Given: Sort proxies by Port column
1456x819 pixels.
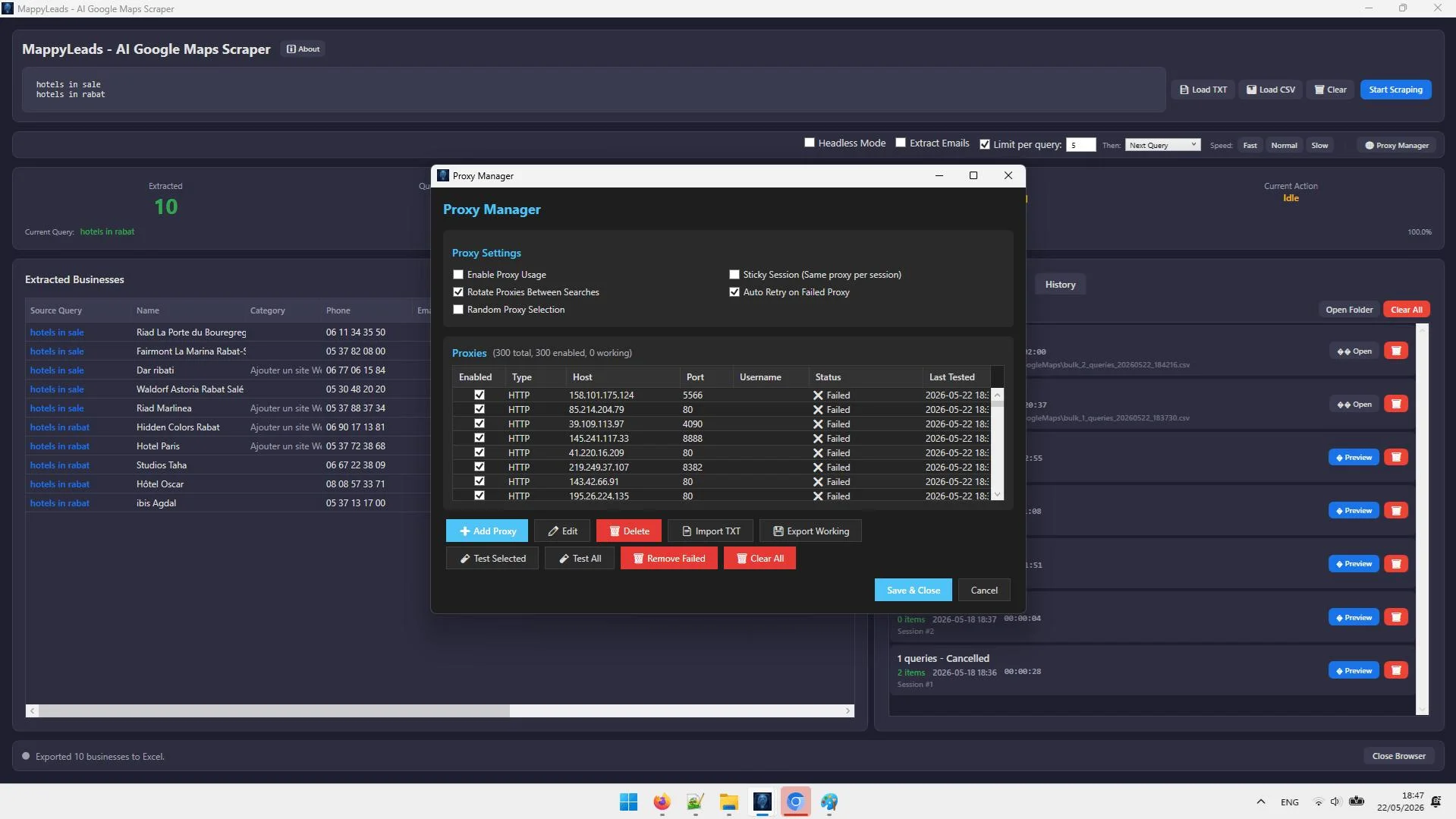Looking at the screenshot, I should coord(706,376).
